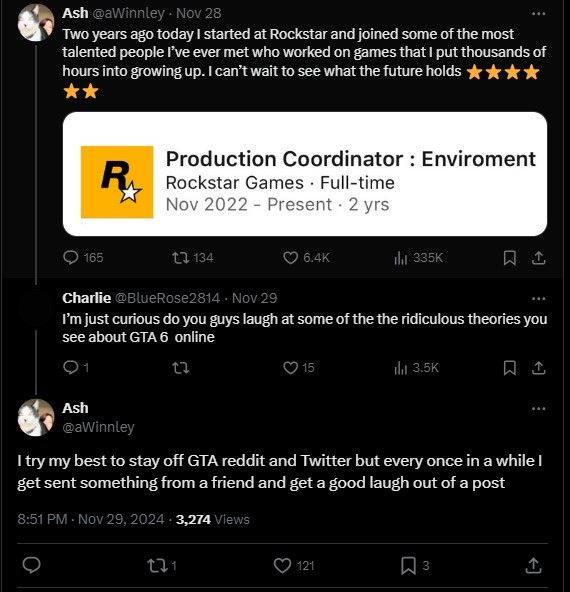570x592 pixels.
Task: Bookmark Ash's reply with 3 bookmarks
Action: tap(415, 566)
